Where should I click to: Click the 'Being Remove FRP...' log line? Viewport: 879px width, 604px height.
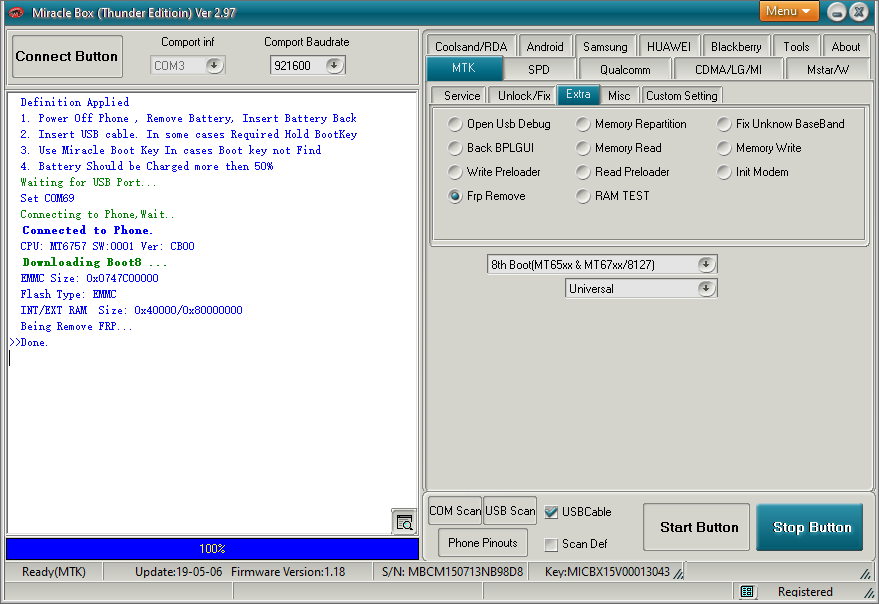(76, 326)
